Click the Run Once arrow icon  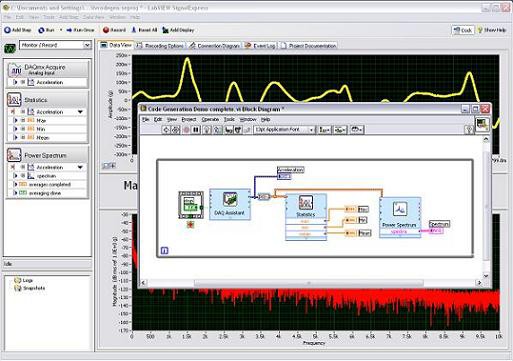coord(69,30)
